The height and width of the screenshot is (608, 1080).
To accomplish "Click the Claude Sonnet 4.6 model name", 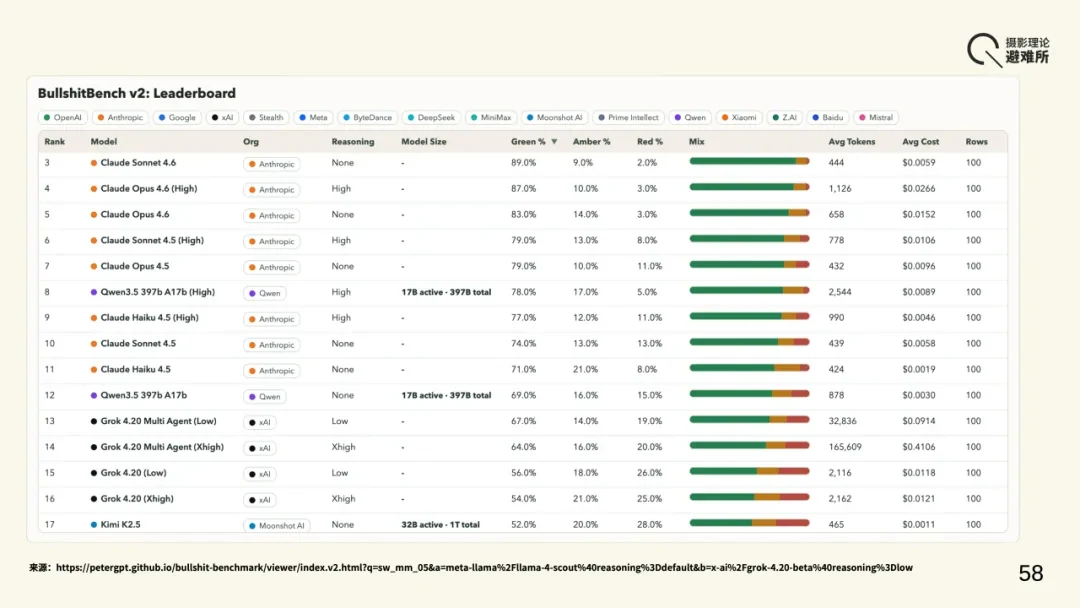I will (138, 163).
